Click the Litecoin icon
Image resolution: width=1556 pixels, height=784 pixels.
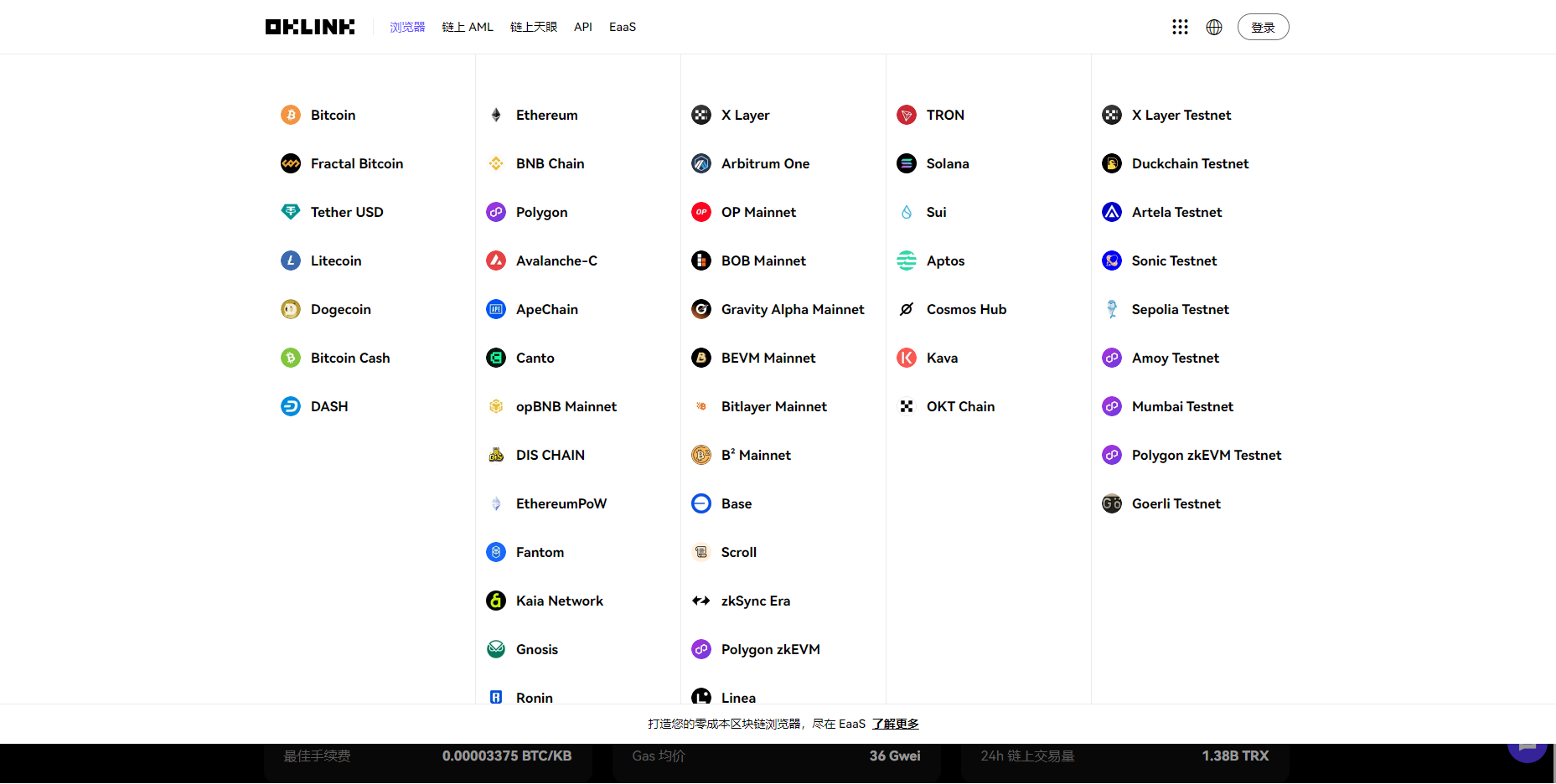(291, 260)
